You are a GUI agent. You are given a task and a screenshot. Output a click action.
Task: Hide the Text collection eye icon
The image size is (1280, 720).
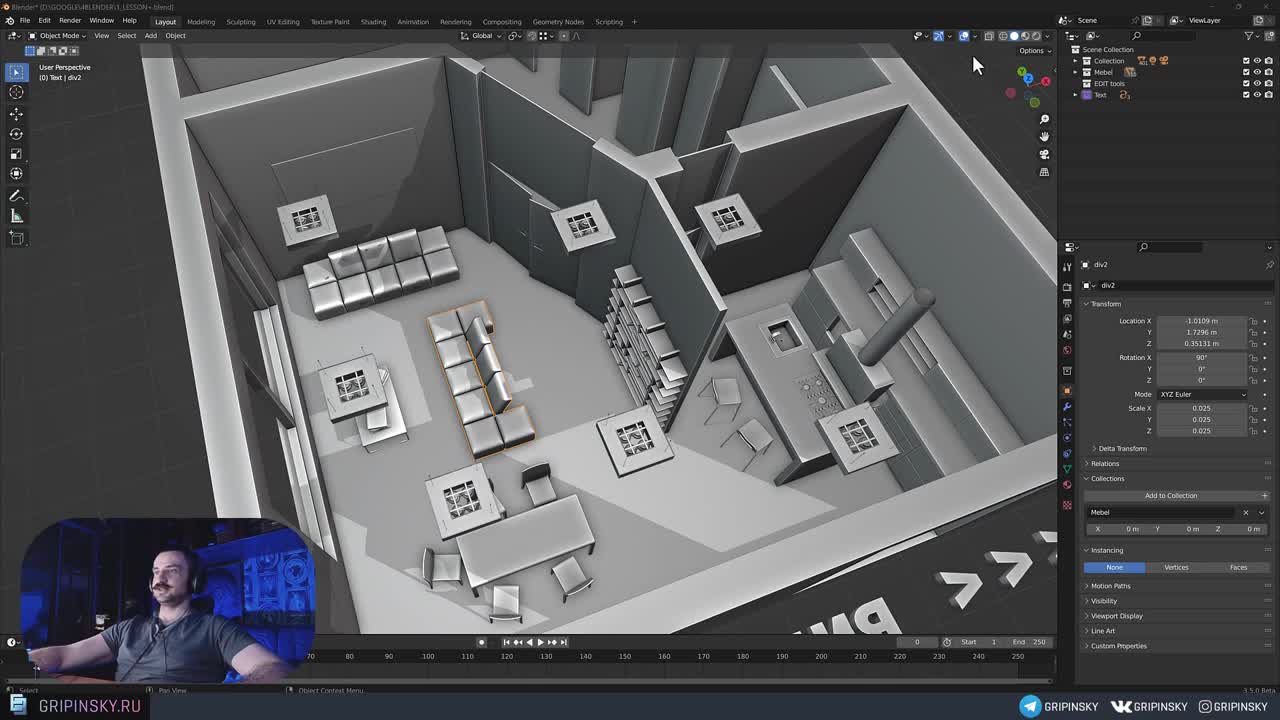(1257, 94)
